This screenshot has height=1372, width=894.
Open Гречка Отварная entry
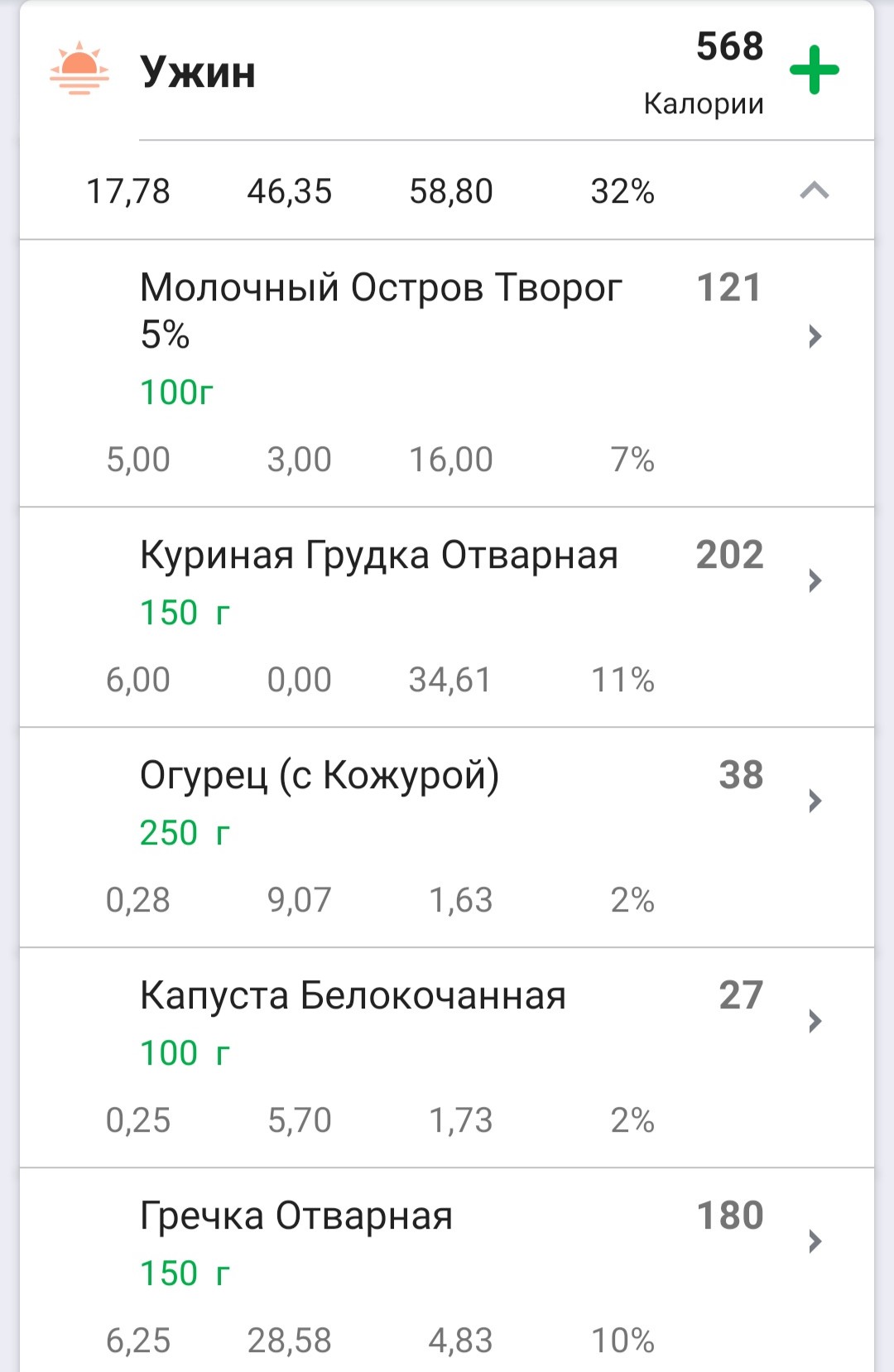click(296, 1216)
